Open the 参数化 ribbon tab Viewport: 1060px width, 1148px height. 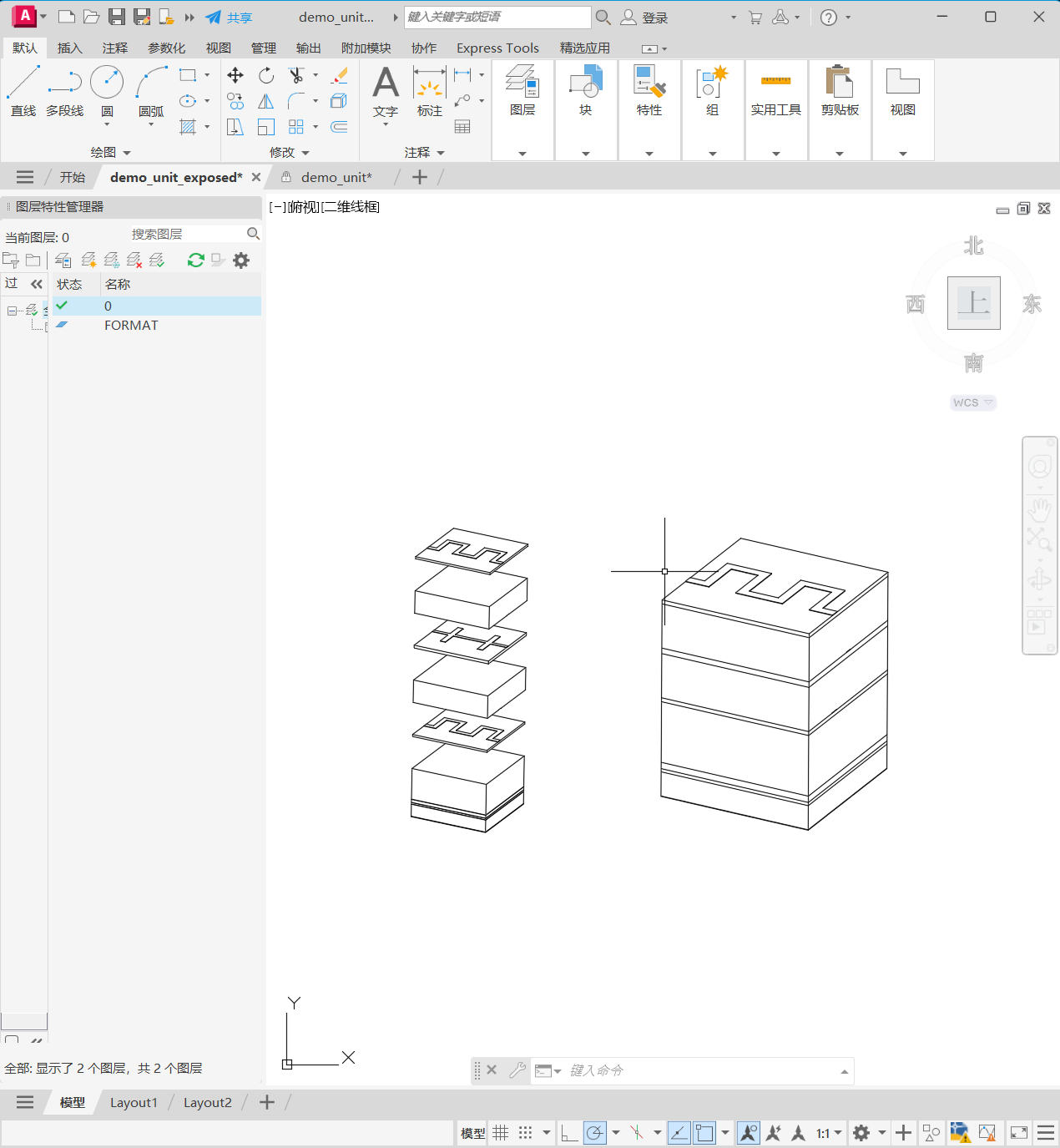point(166,48)
